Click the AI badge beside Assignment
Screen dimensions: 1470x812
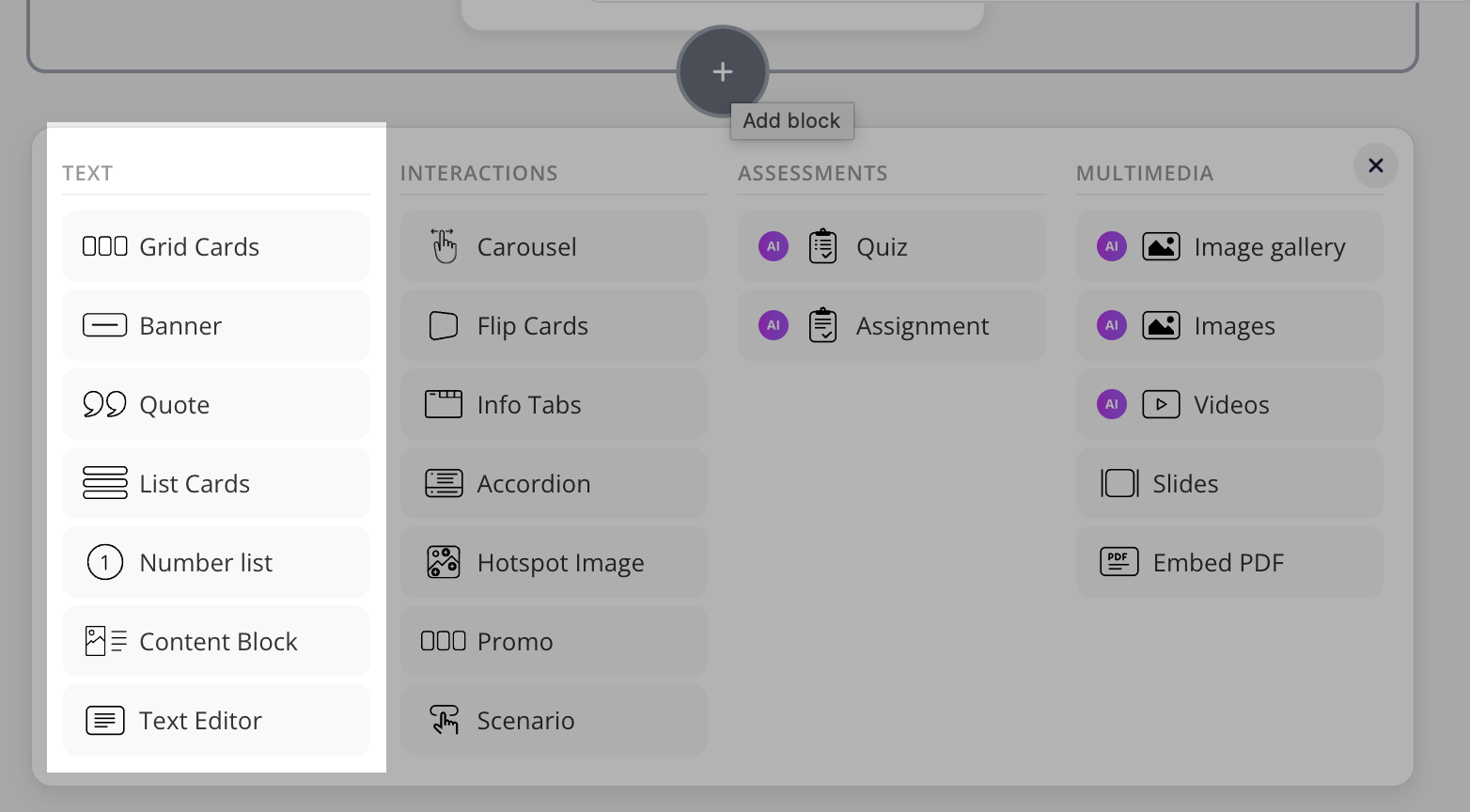click(774, 325)
